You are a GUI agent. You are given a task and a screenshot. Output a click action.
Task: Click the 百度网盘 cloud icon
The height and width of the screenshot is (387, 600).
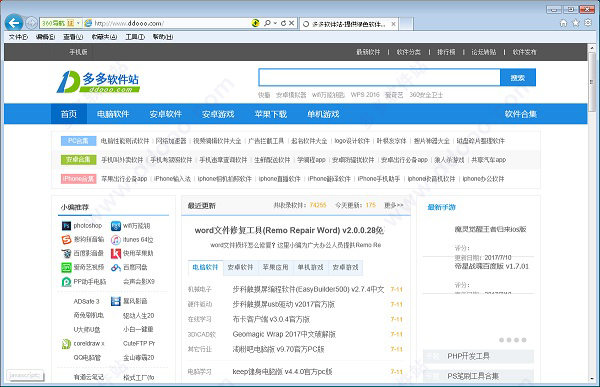[116, 268]
